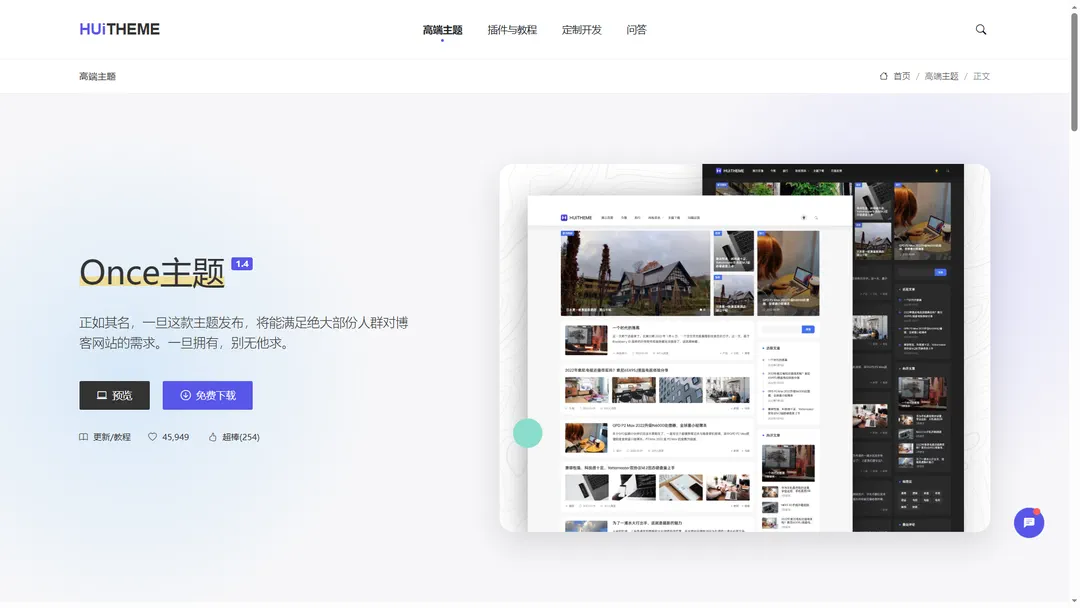The image size is (1080, 608).
Task: Open the 问答 section from the navbar
Action: [x=636, y=29]
